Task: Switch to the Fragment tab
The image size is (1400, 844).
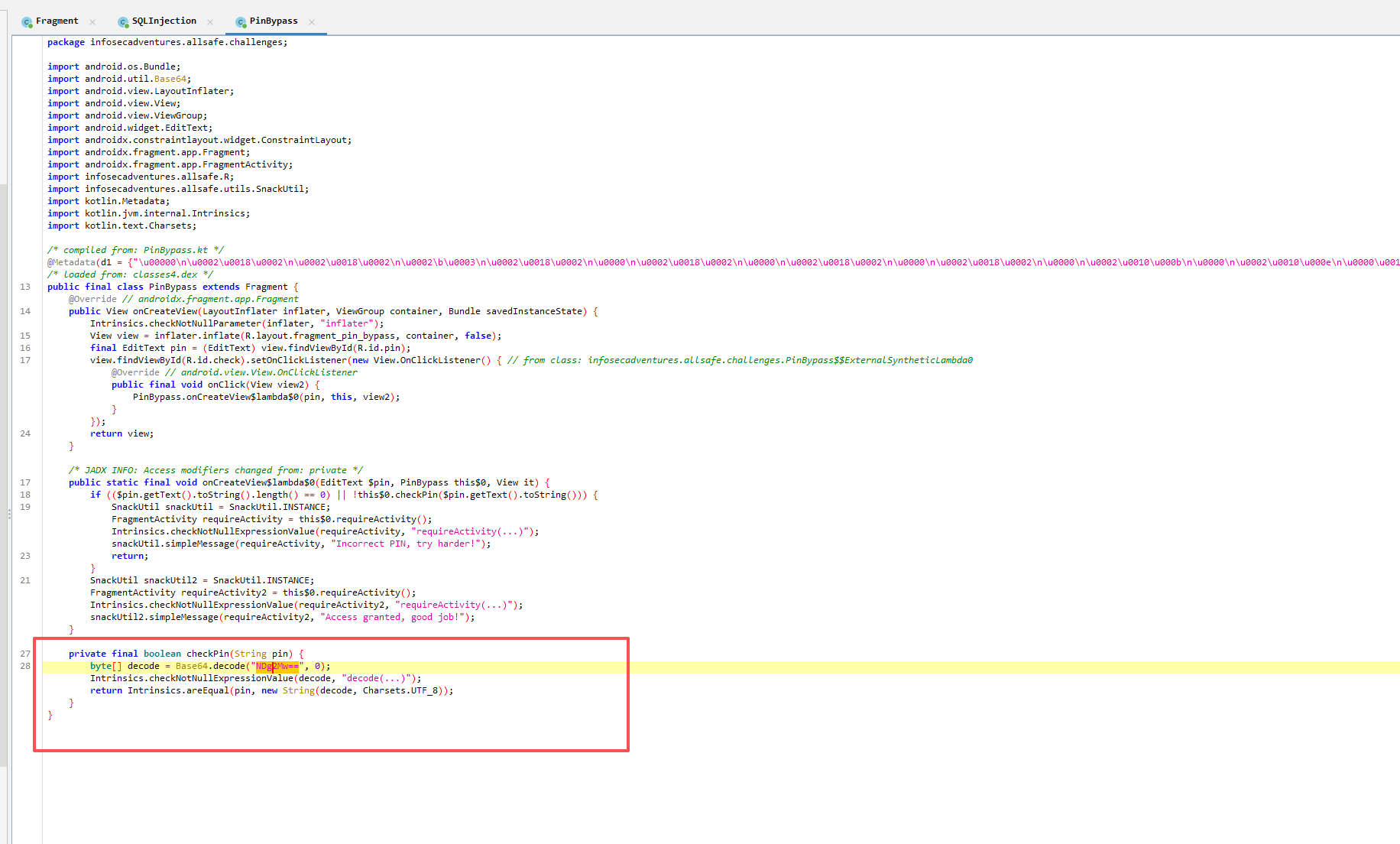Action: 57,21
